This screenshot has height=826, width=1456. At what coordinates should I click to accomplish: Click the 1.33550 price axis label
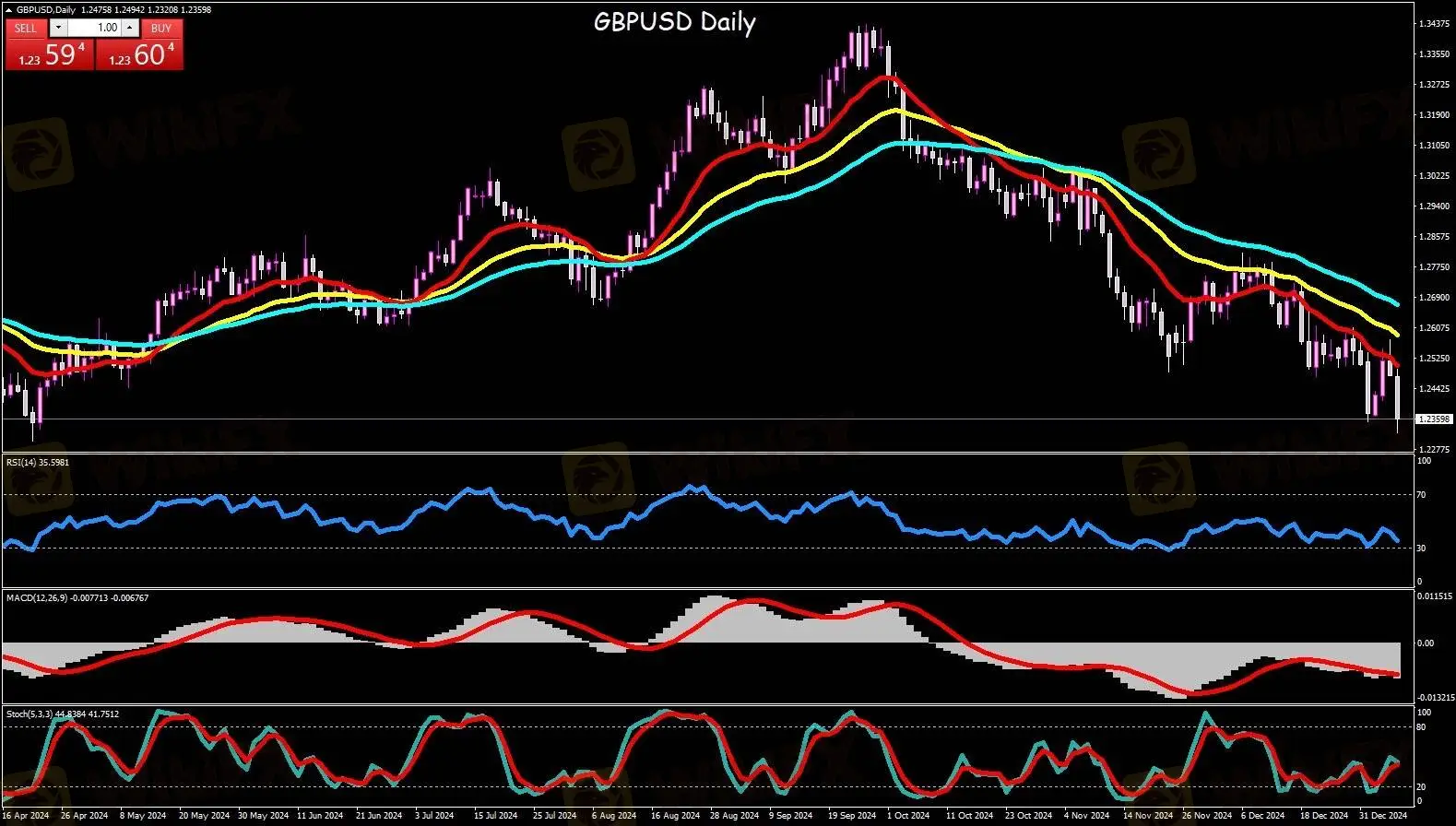click(x=1433, y=54)
